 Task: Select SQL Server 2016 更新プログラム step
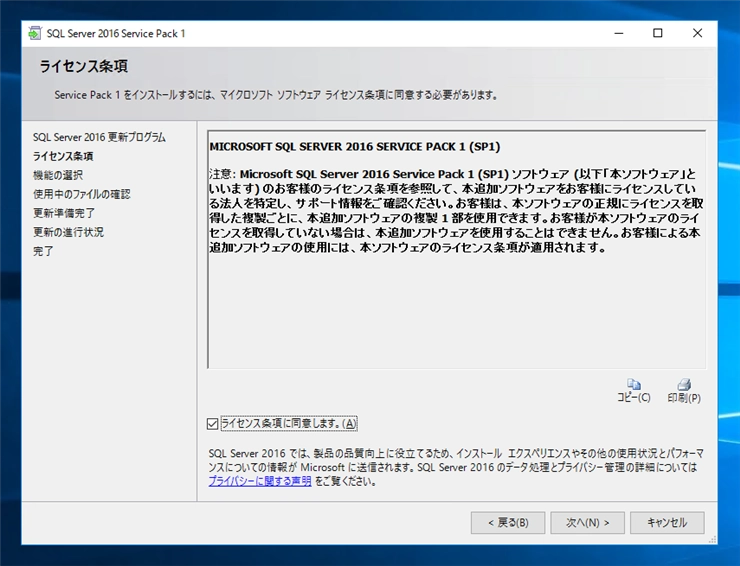click(x=99, y=137)
